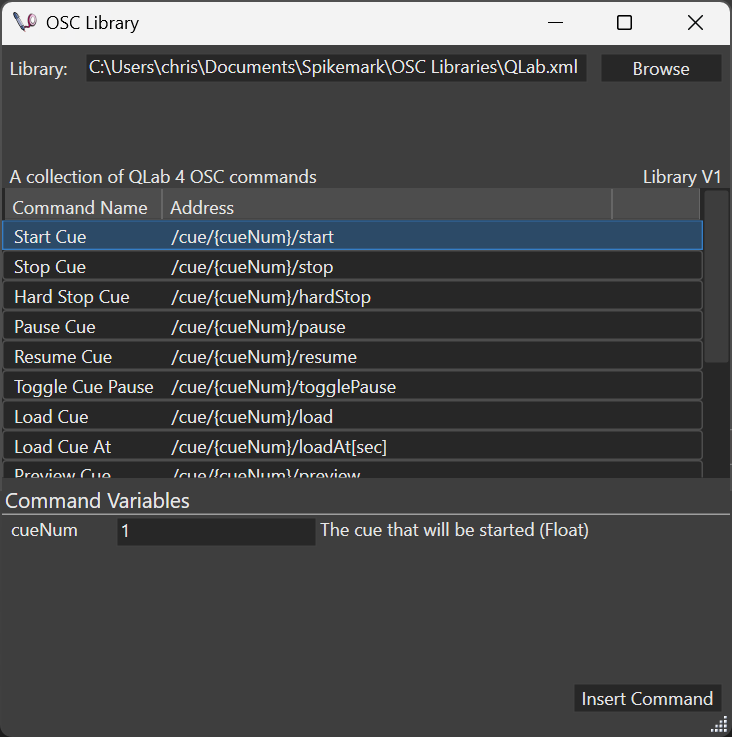
Task: Select the Stop Cue command row
Action: pos(353,267)
